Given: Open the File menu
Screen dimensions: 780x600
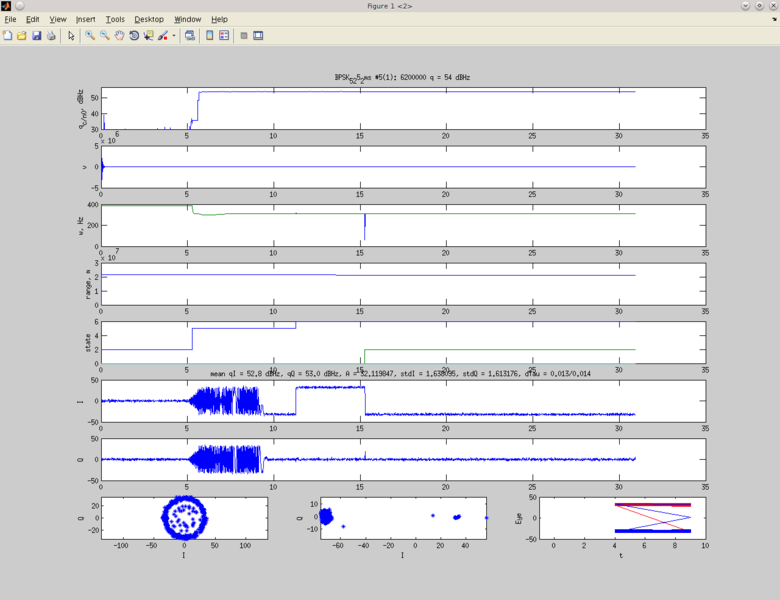Looking at the screenshot, I should 11,19.
